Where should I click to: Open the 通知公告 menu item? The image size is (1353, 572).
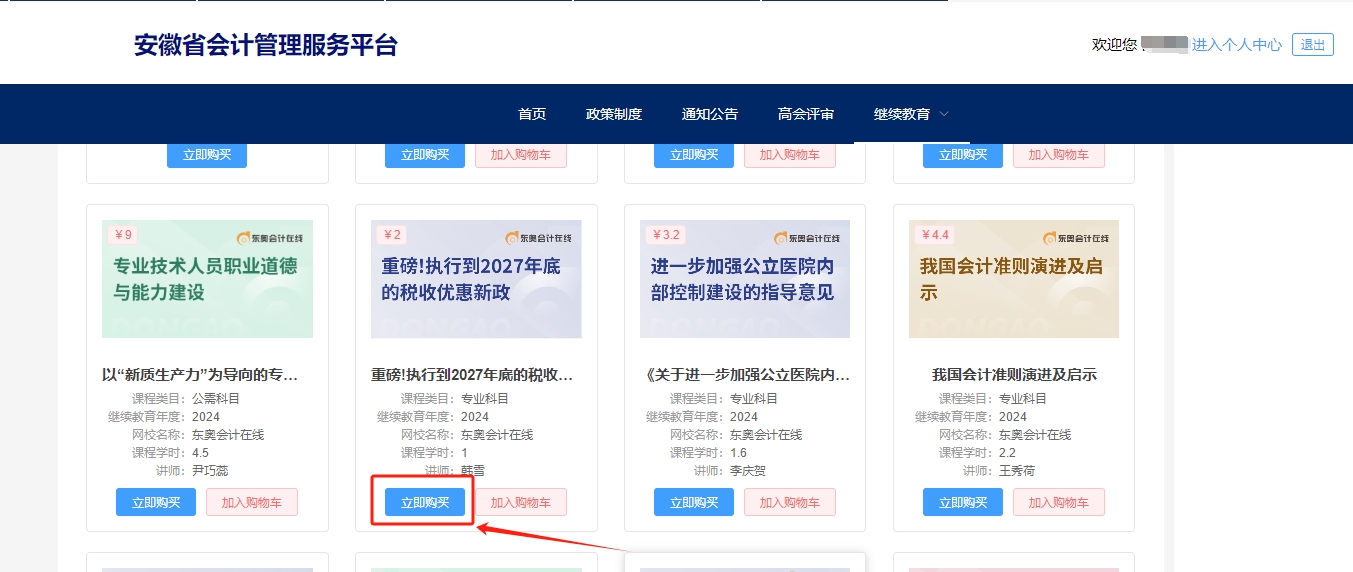click(x=710, y=114)
